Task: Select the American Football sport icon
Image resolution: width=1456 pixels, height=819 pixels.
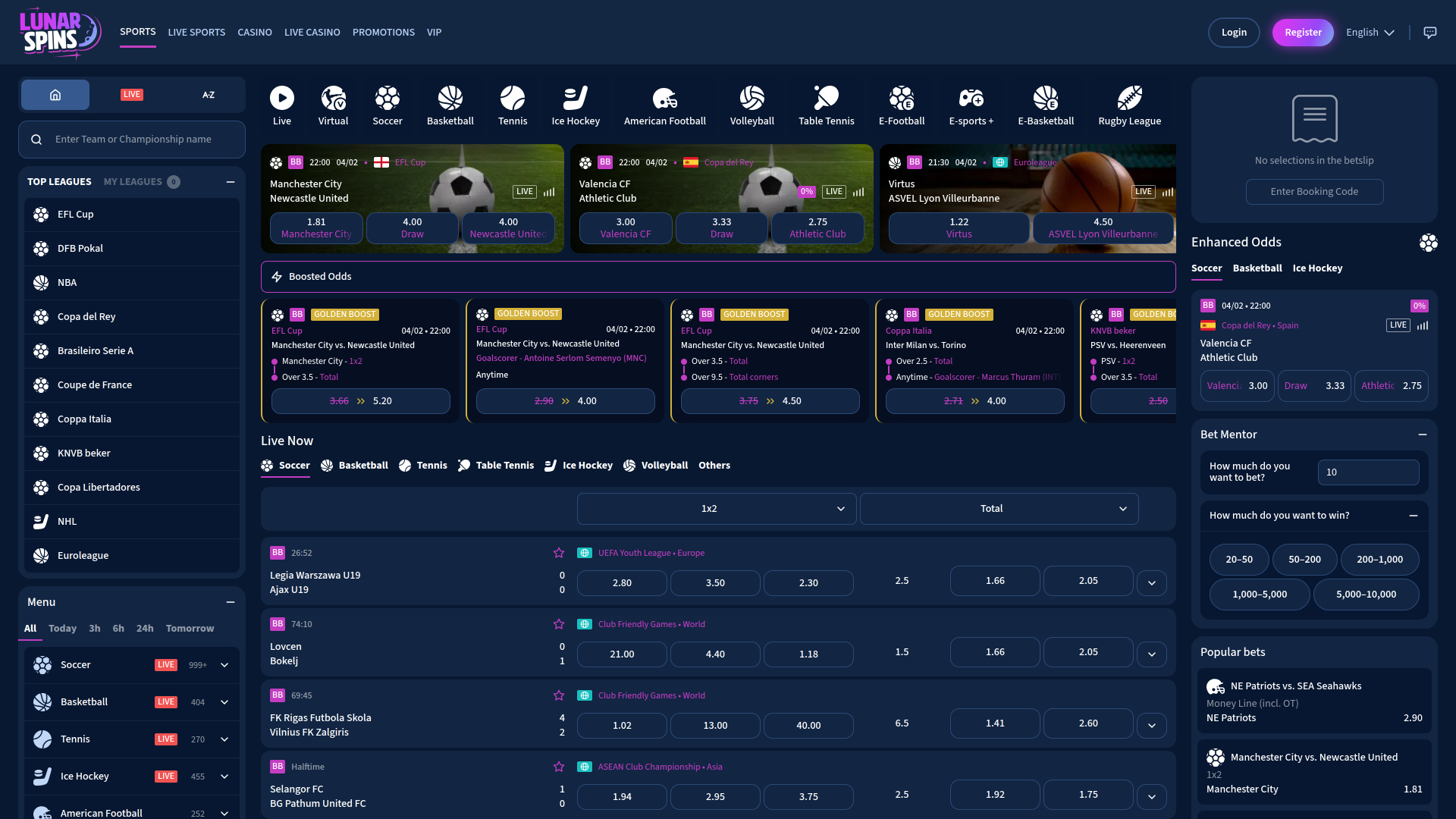Action: 664,105
